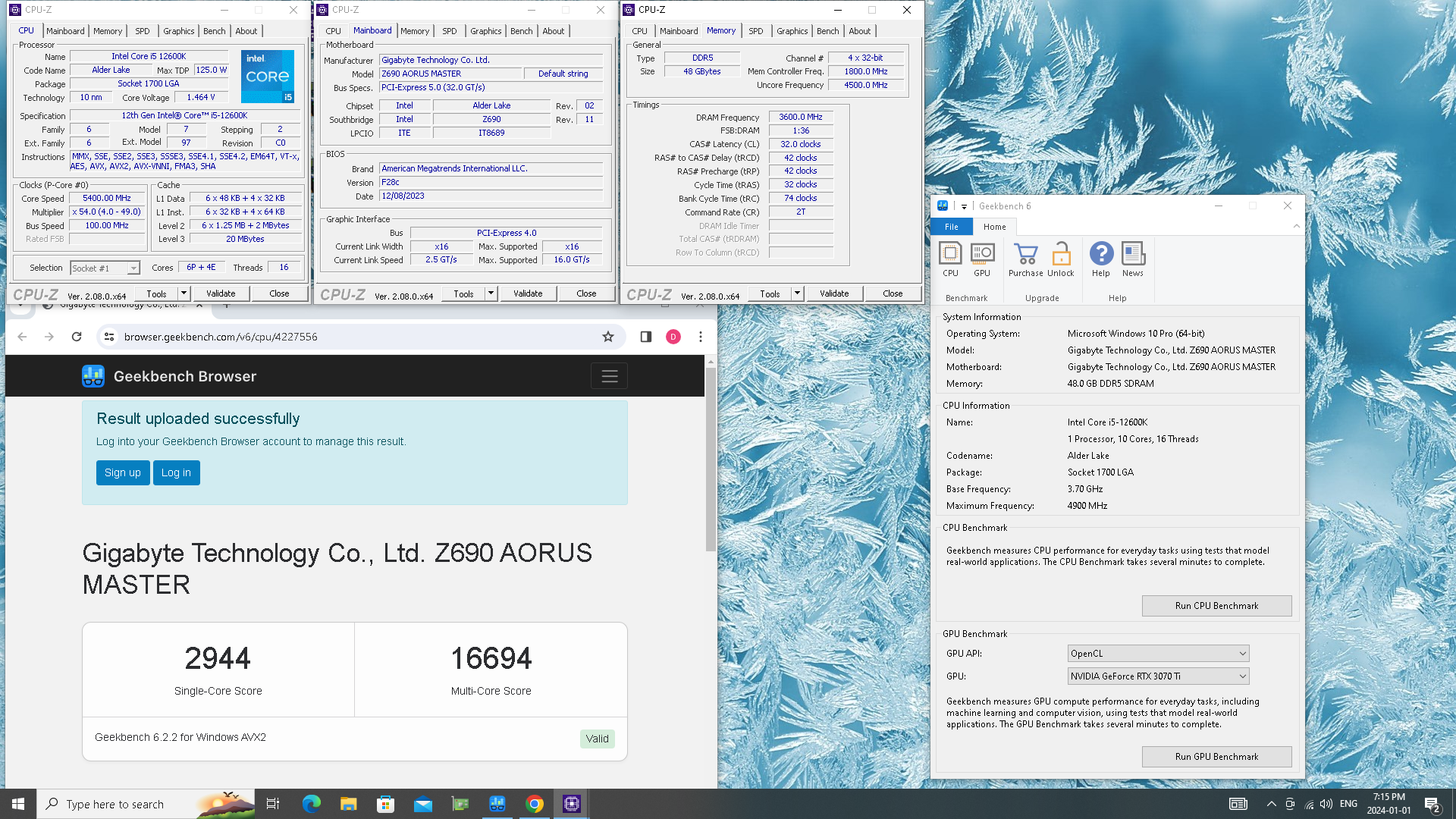This screenshot has height=819, width=1456.
Task: Open the Geekbench Browser hamburger menu
Action: [x=610, y=376]
